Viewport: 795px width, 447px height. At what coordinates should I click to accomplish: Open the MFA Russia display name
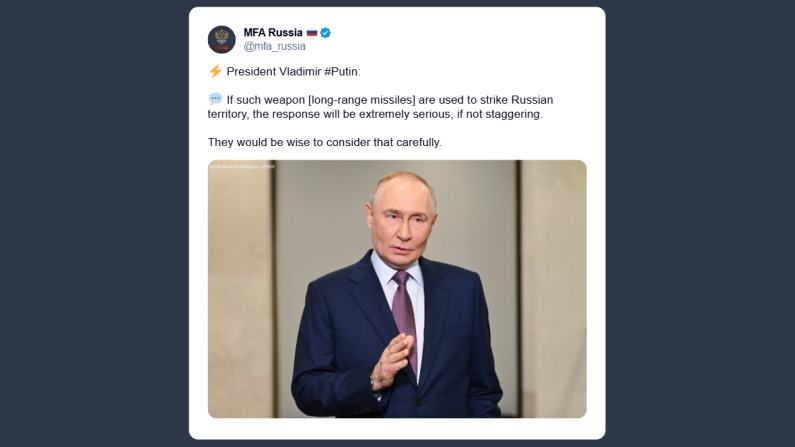(x=273, y=33)
